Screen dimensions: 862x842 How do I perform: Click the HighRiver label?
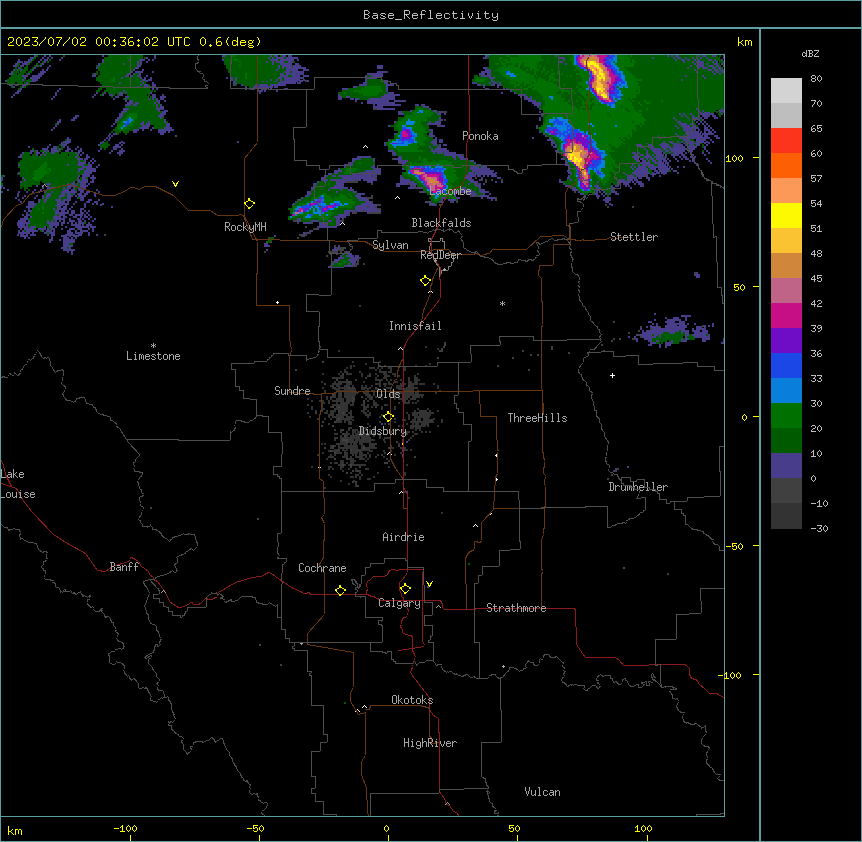[430, 743]
